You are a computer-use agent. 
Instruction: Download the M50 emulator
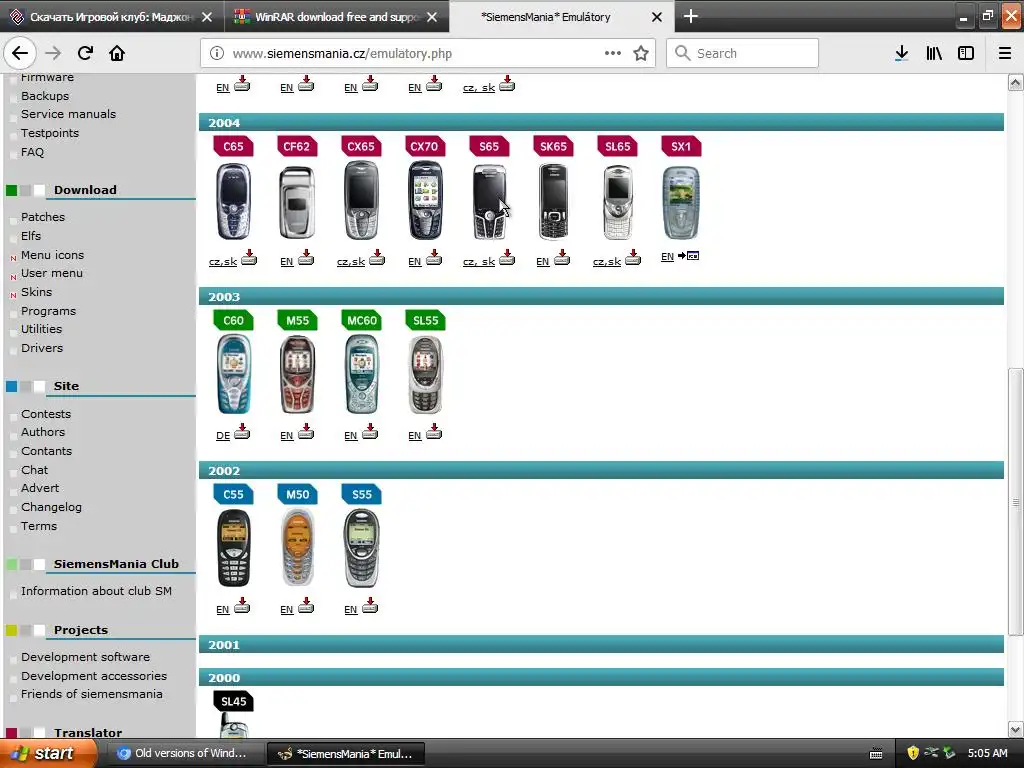pos(306,605)
